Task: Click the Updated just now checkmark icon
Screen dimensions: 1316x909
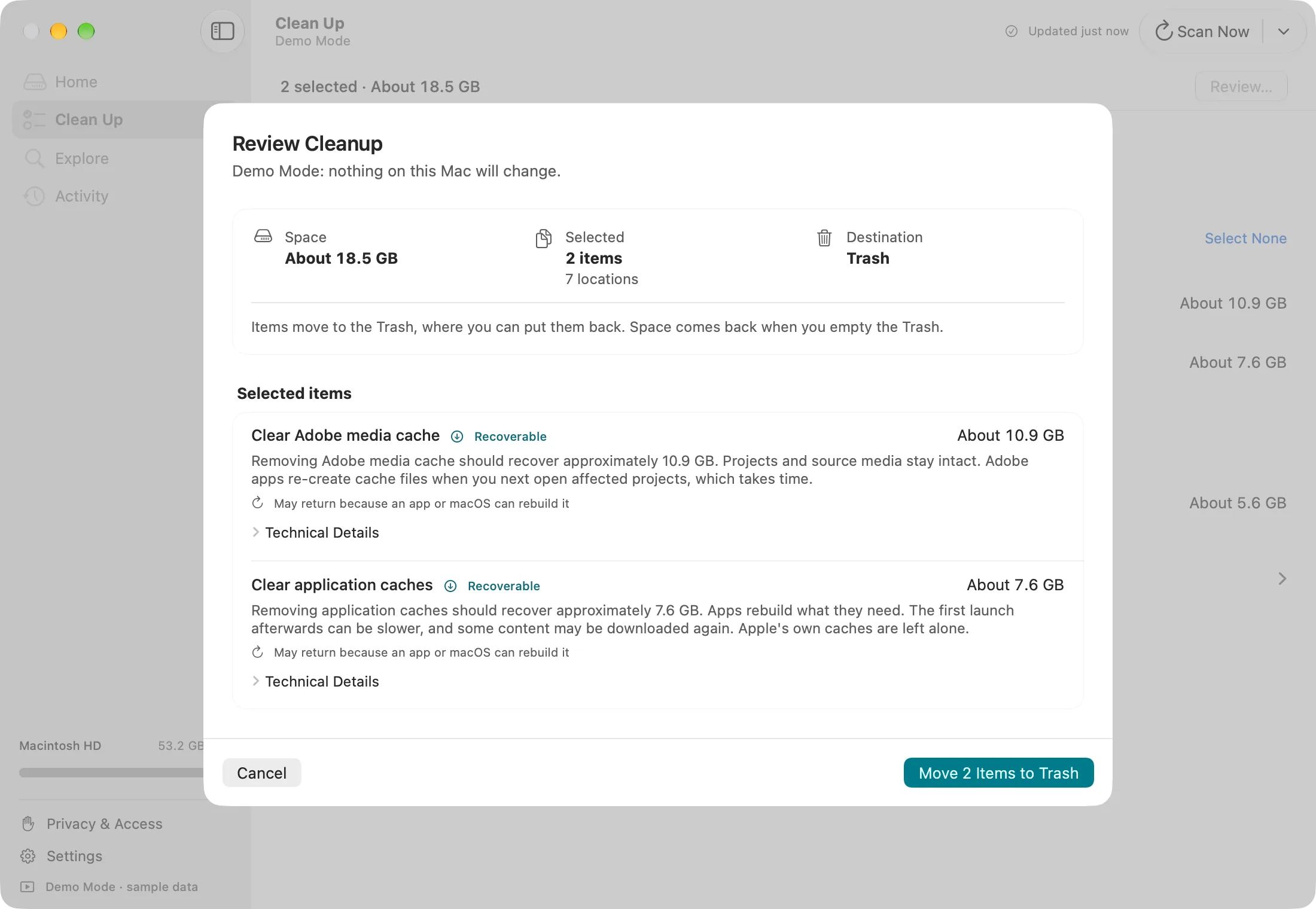Action: pos(1012,31)
